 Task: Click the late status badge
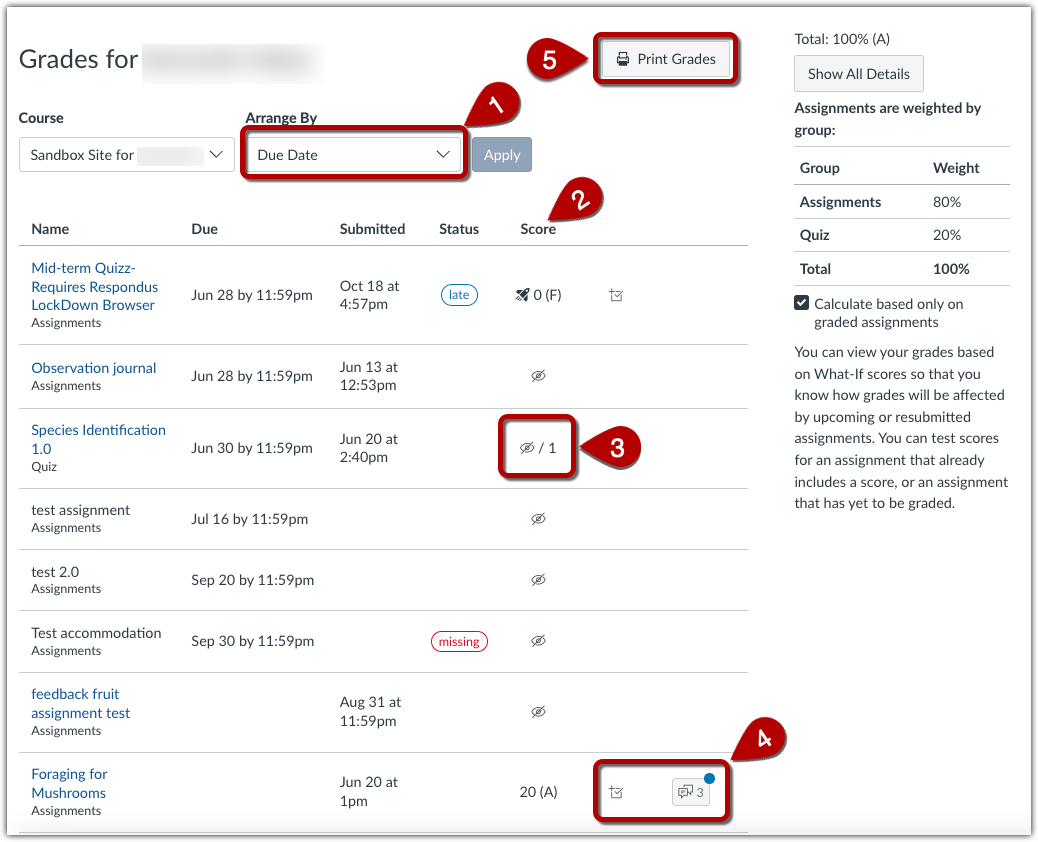(459, 295)
